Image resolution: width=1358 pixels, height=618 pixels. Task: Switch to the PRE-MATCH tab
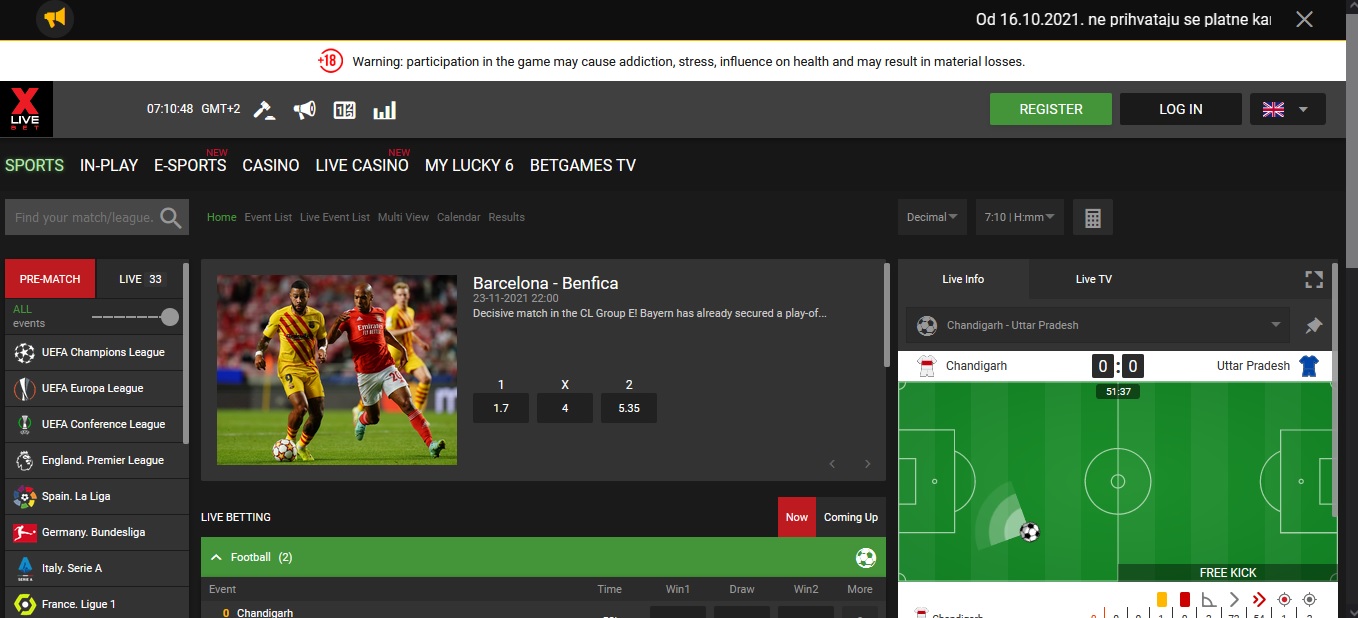tap(50, 279)
